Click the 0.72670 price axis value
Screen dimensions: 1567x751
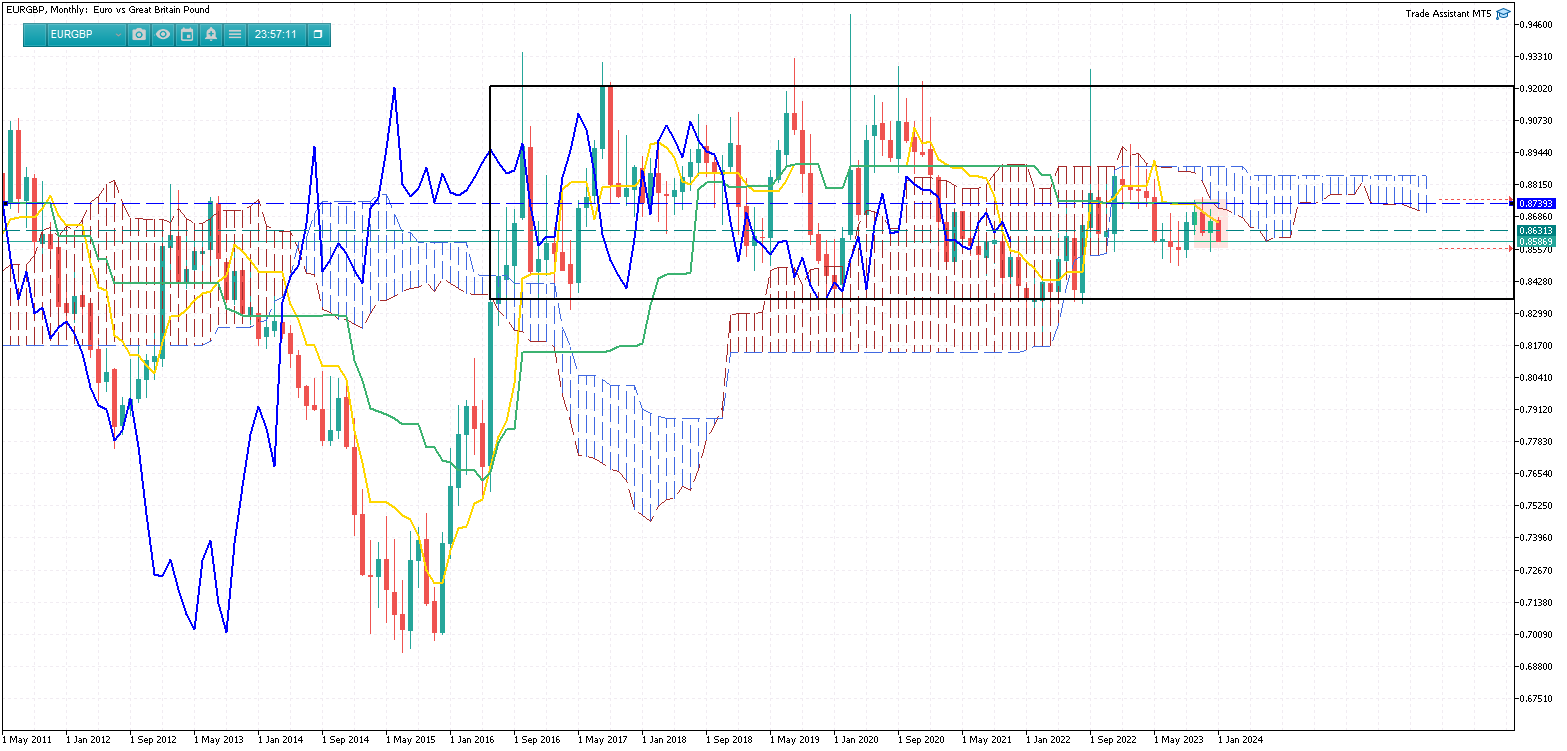[1537, 571]
